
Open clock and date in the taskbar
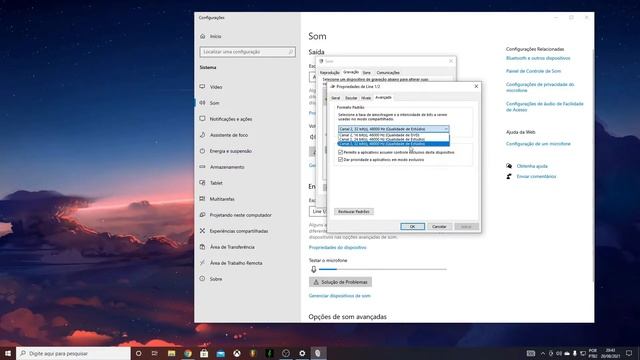pos(610,353)
